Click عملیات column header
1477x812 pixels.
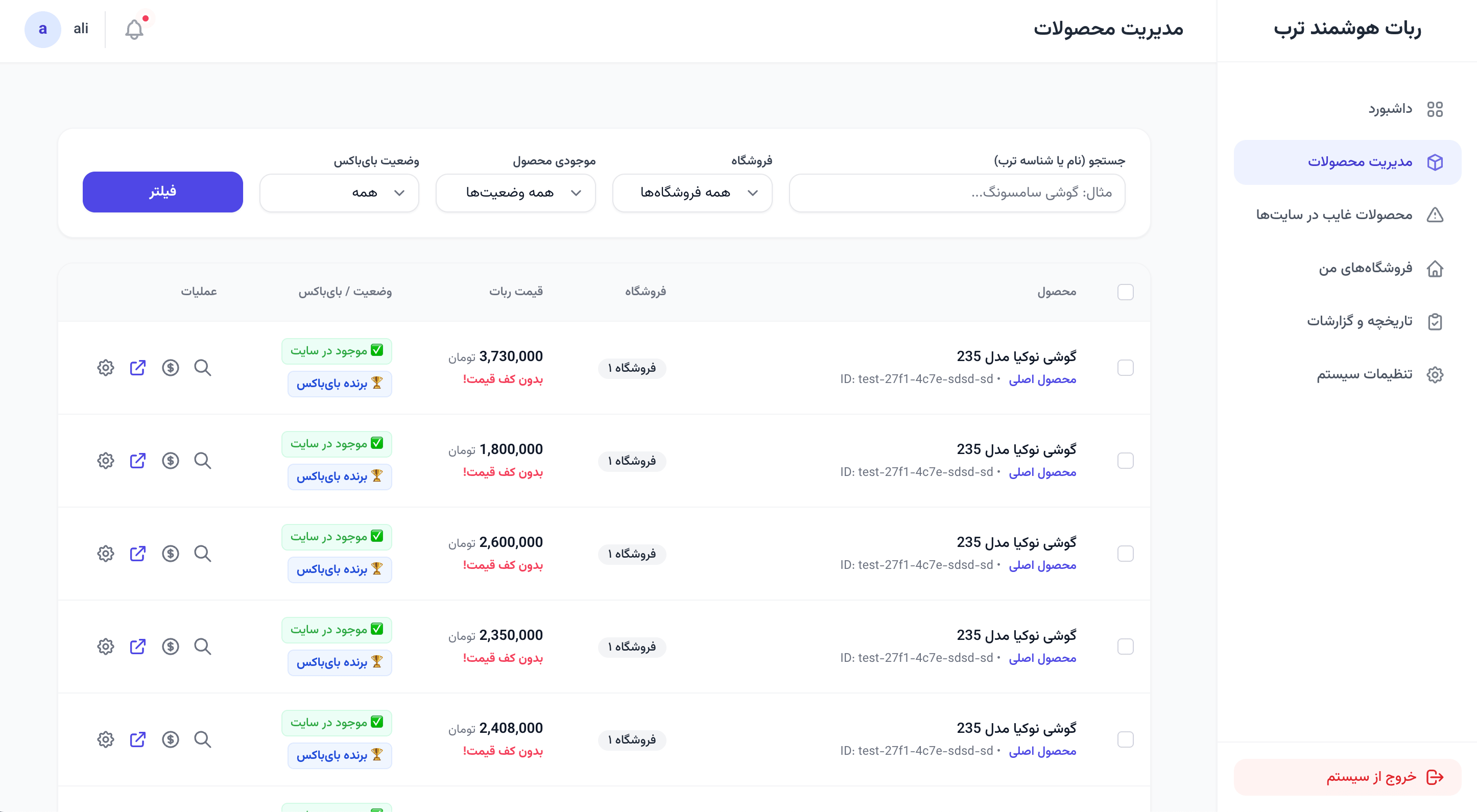coord(199,291)
